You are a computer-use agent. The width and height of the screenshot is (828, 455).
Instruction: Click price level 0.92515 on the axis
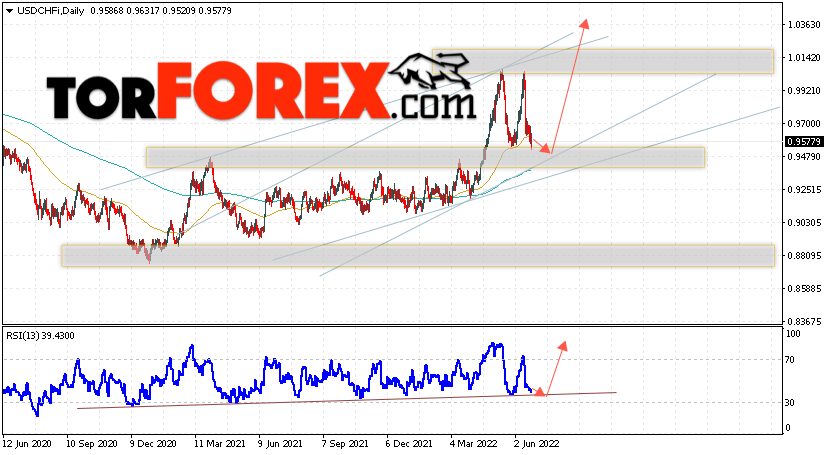click(804, 189)
